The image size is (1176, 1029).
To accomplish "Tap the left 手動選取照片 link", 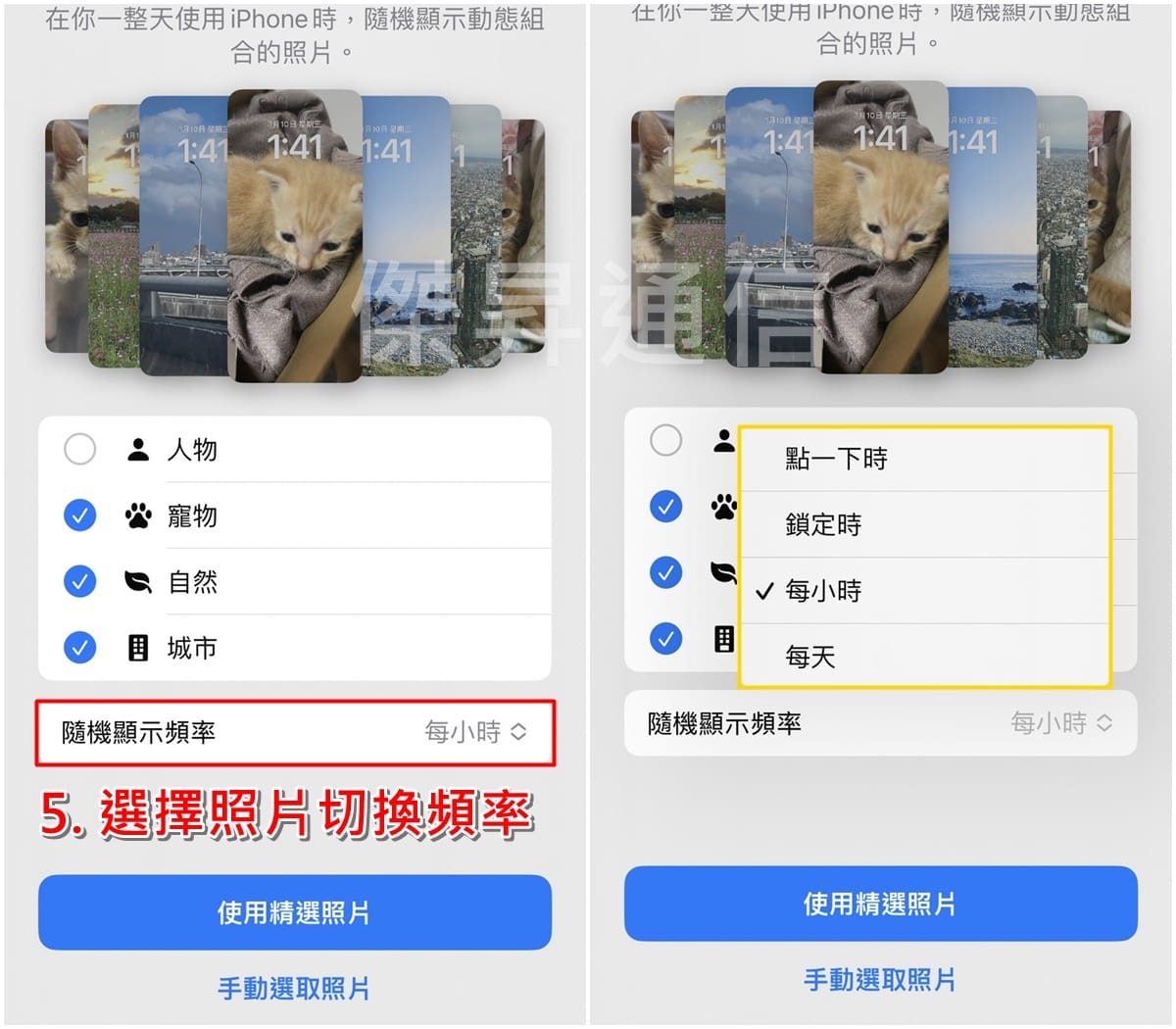I will pos(294,988).
